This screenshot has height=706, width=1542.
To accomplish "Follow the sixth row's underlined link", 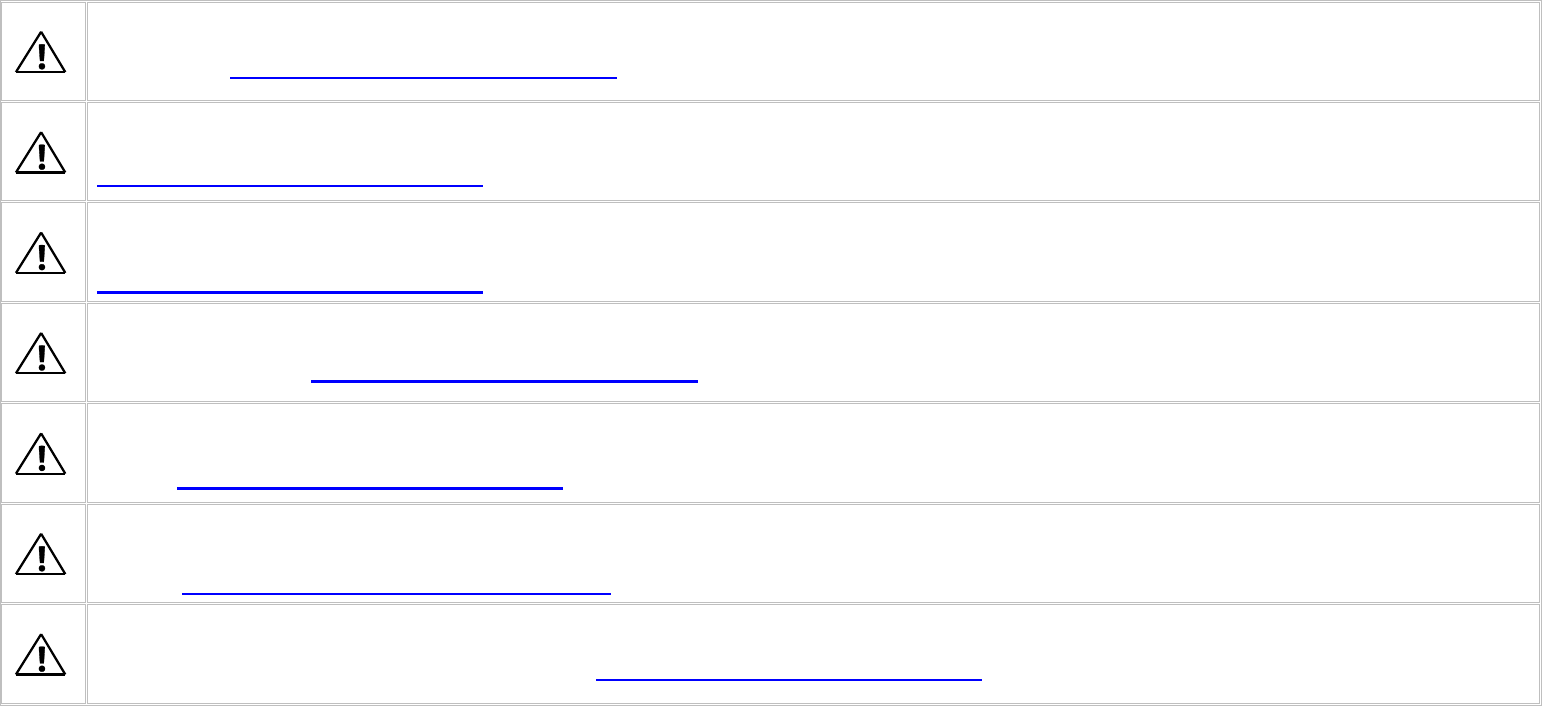I will point(396,593).
